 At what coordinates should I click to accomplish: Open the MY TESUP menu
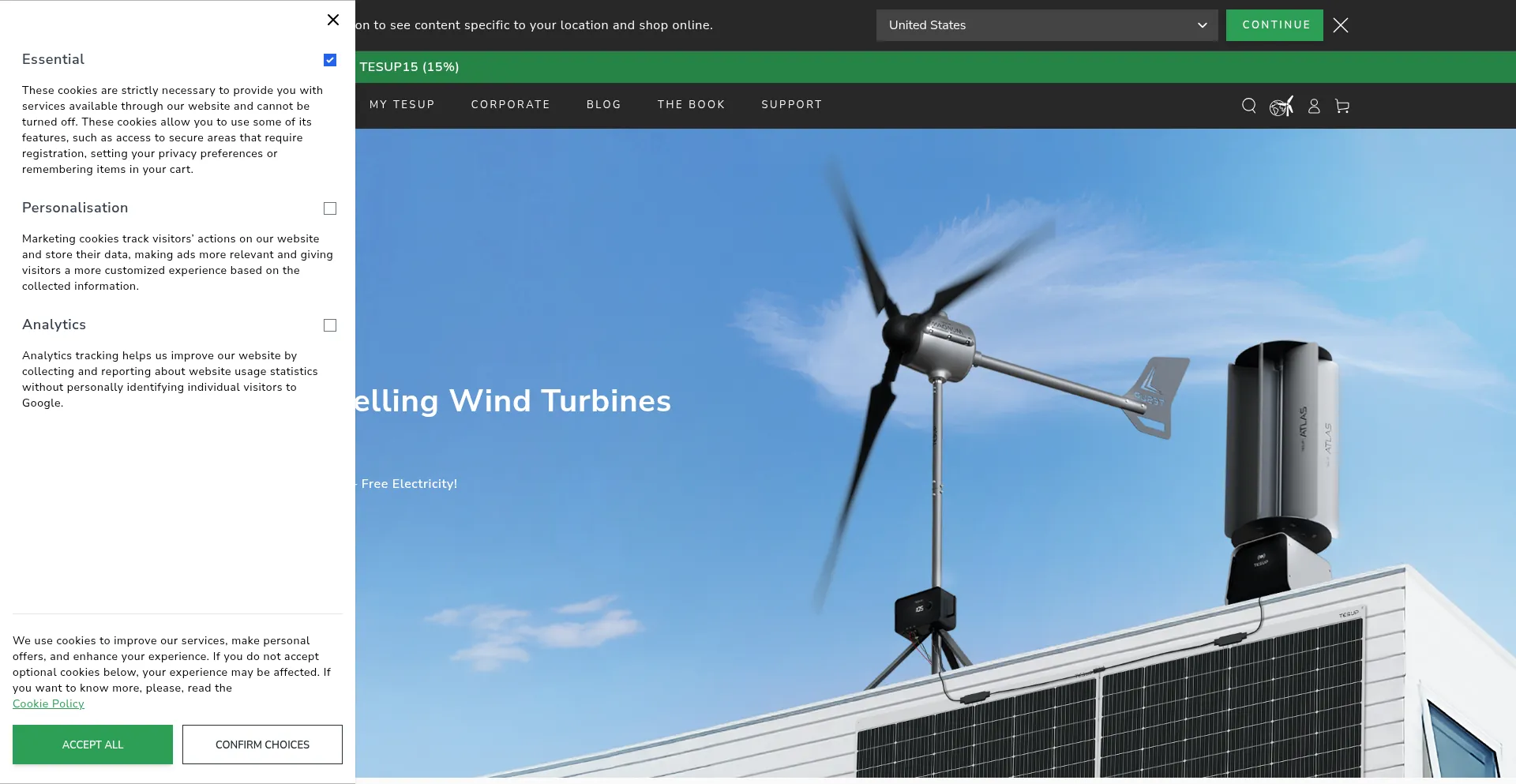(x=402, y=104)
